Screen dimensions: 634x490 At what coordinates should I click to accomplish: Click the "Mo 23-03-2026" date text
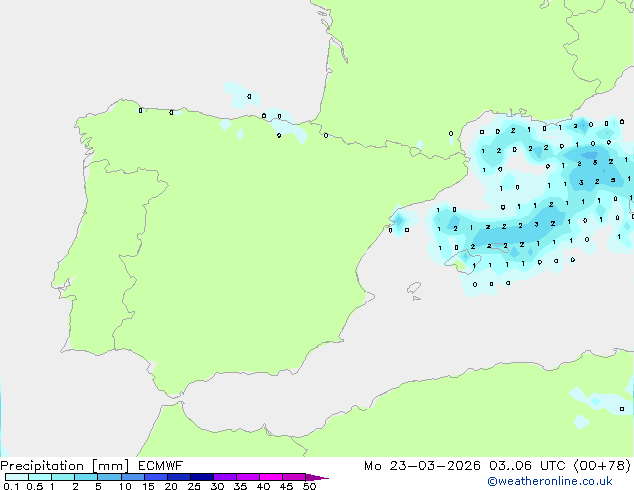tap(422, 466)
